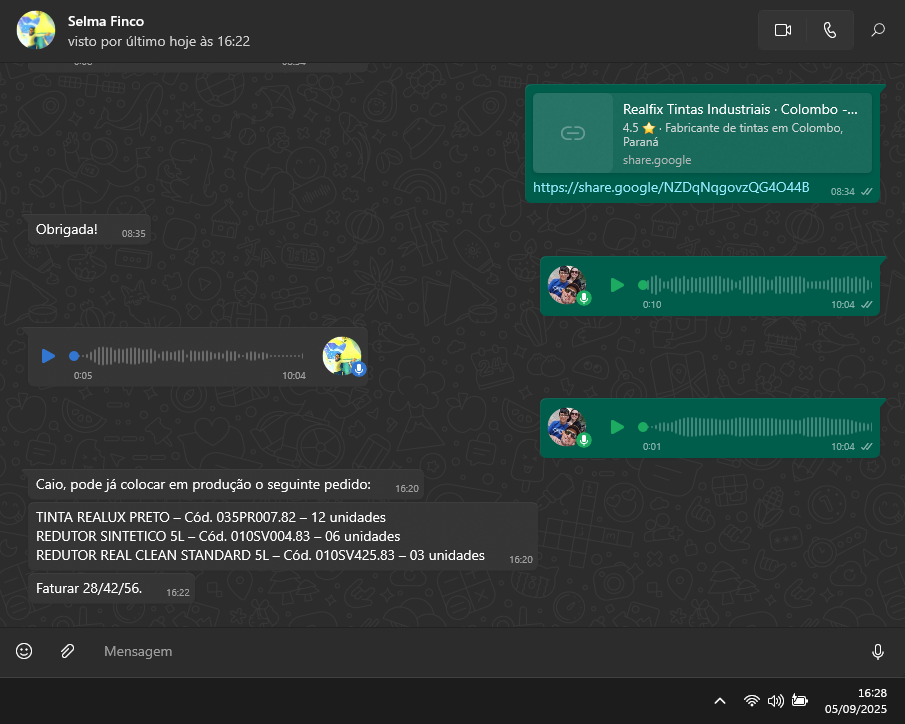Start a voice call from chat header
The image size is (905, 724).
click(829, 30)
